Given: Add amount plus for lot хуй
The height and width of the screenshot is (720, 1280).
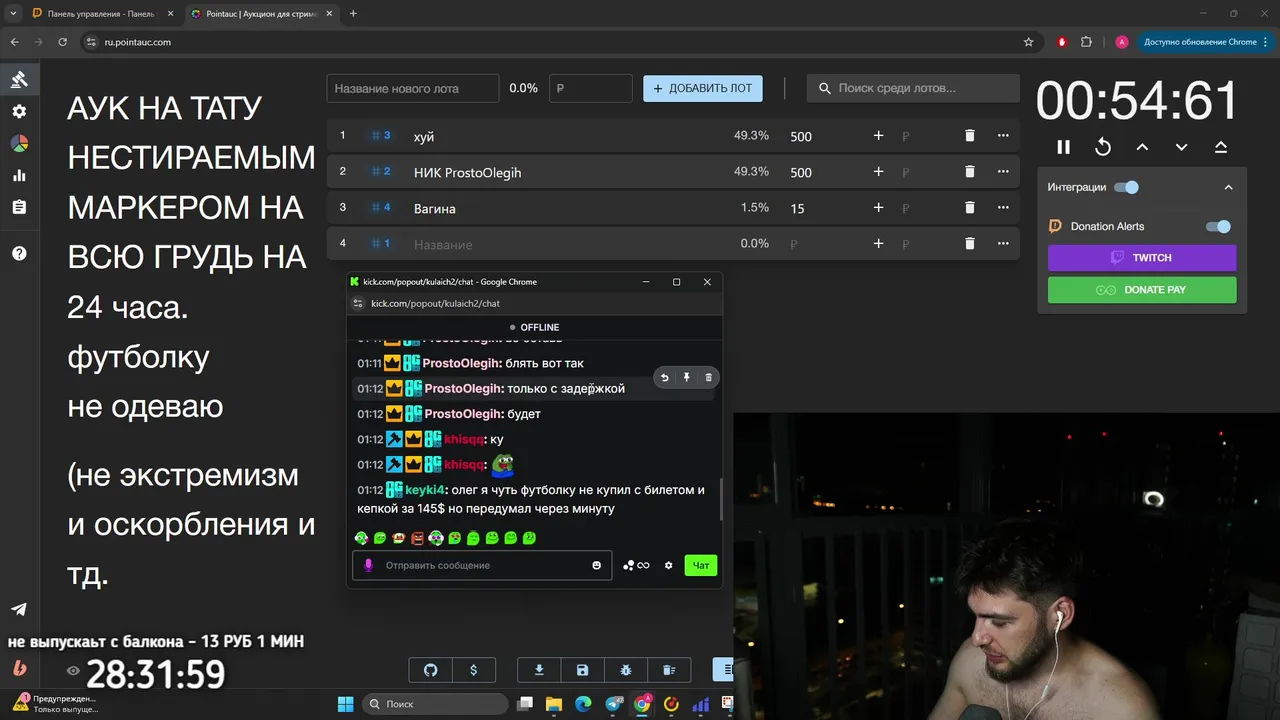Looking at the screenshot, I should [878, 136].
